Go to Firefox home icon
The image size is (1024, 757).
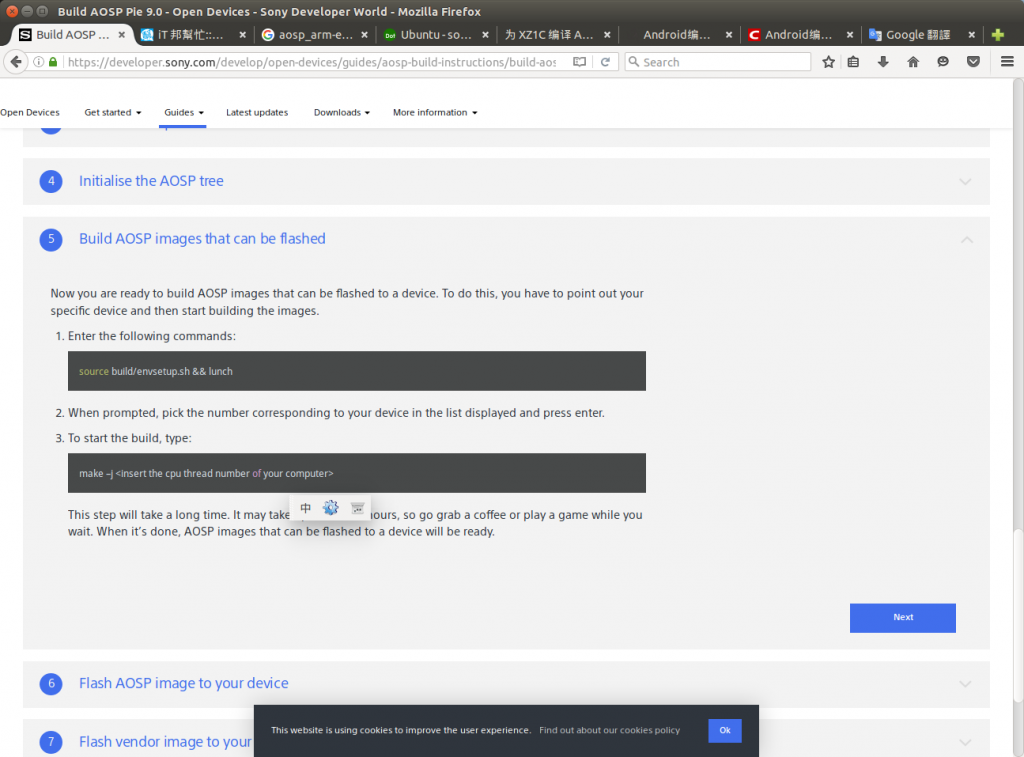coord(913,62)
